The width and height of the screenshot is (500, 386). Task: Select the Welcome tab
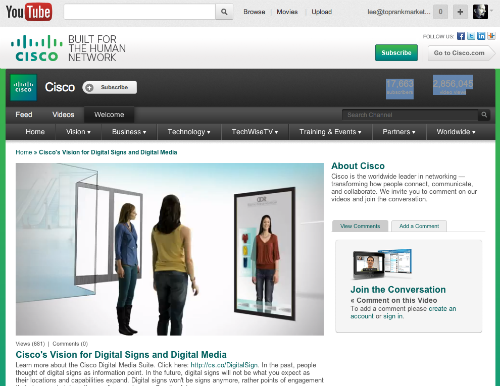pos(109,115)
